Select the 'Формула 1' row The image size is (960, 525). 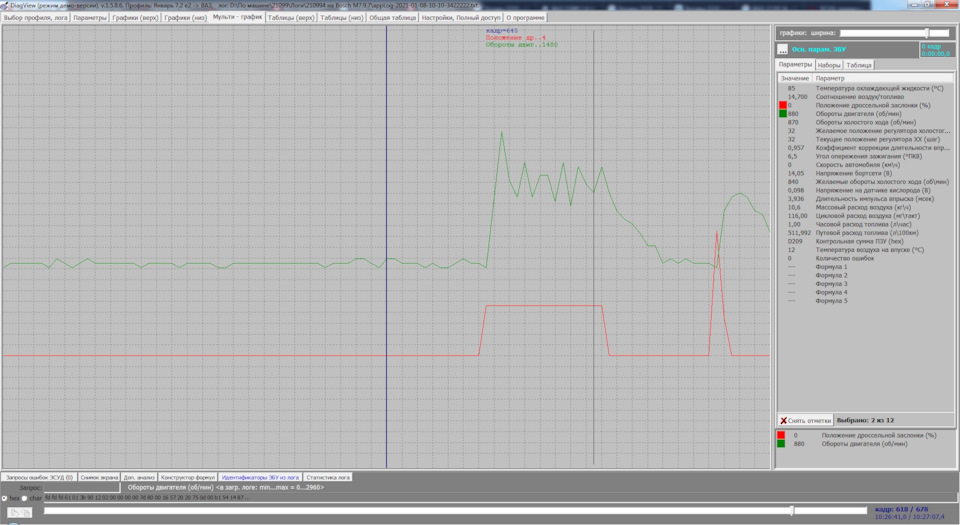pyautogui.click(x=866, y=267)
